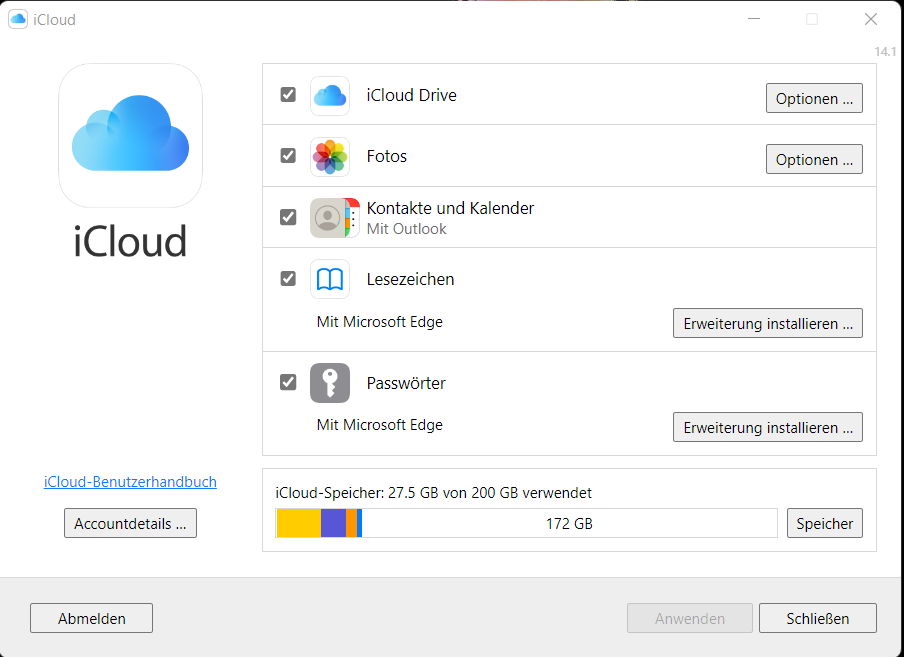
Task: Click the orange segment of storage bar
Action: coord(352,523)
